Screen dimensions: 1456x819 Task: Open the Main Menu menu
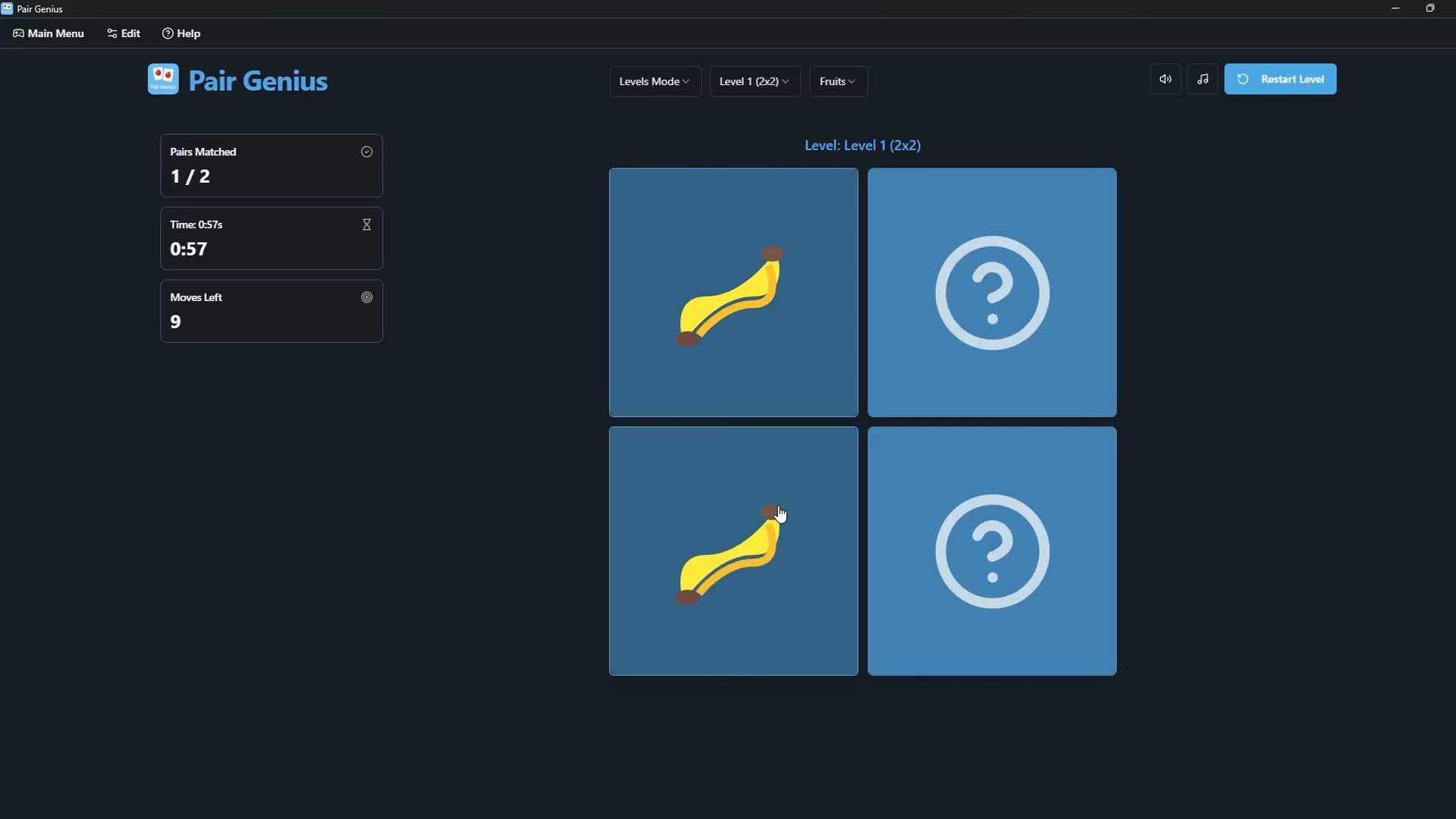coord(49,33)
